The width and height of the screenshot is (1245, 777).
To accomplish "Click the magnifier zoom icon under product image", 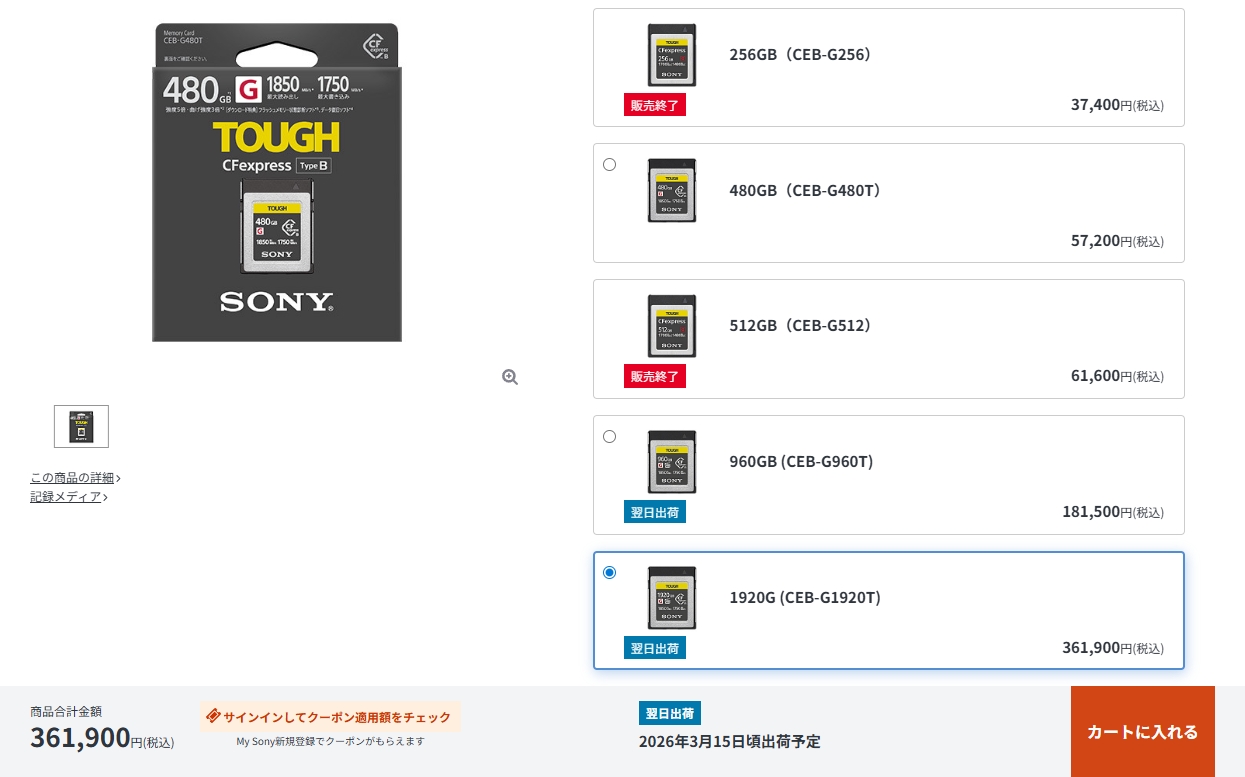I will (x=510, y=377).
